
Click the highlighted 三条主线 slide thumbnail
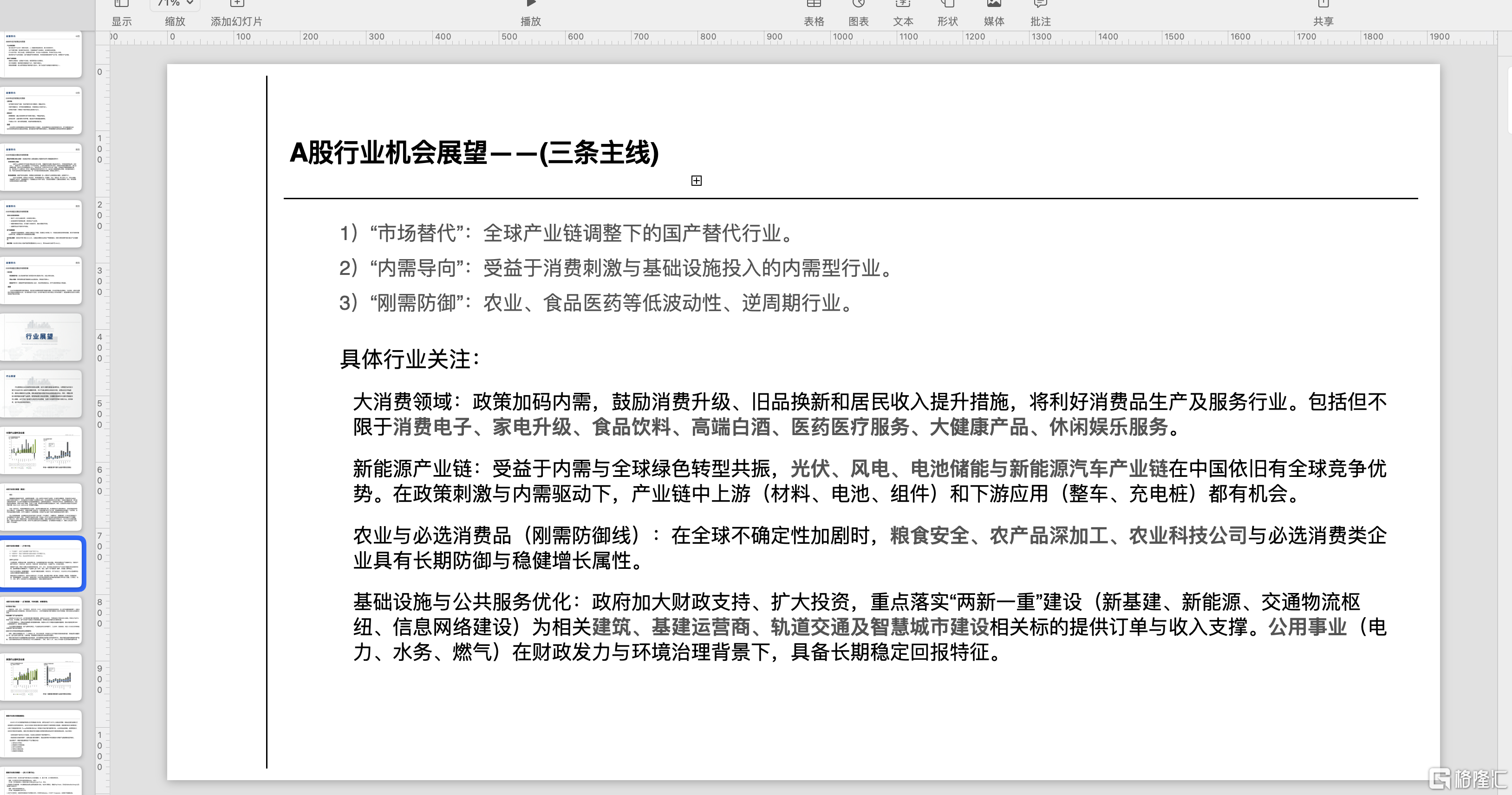pyautogui.click(x=41, y=564)
